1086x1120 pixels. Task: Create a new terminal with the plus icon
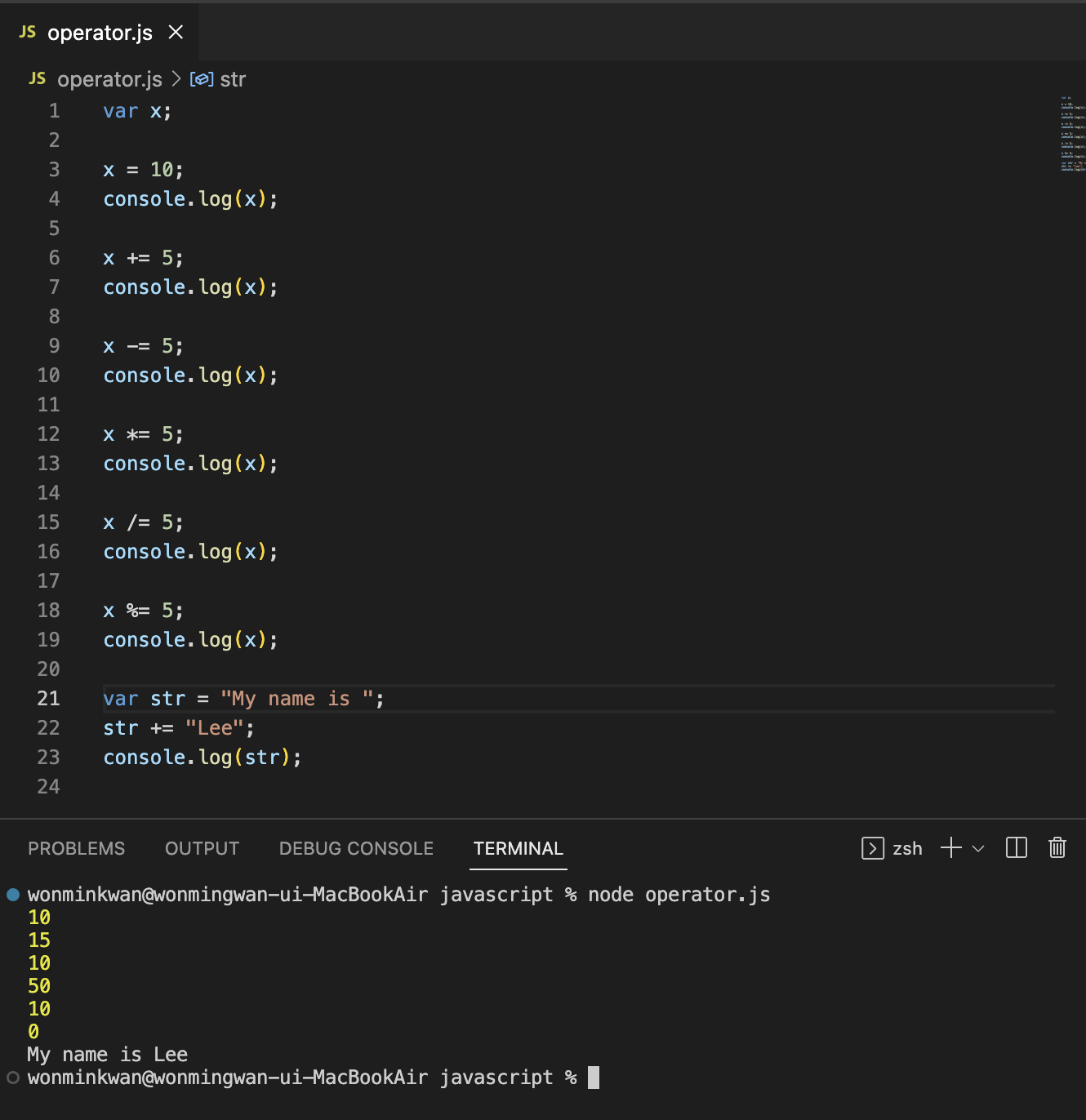(951, 847)
